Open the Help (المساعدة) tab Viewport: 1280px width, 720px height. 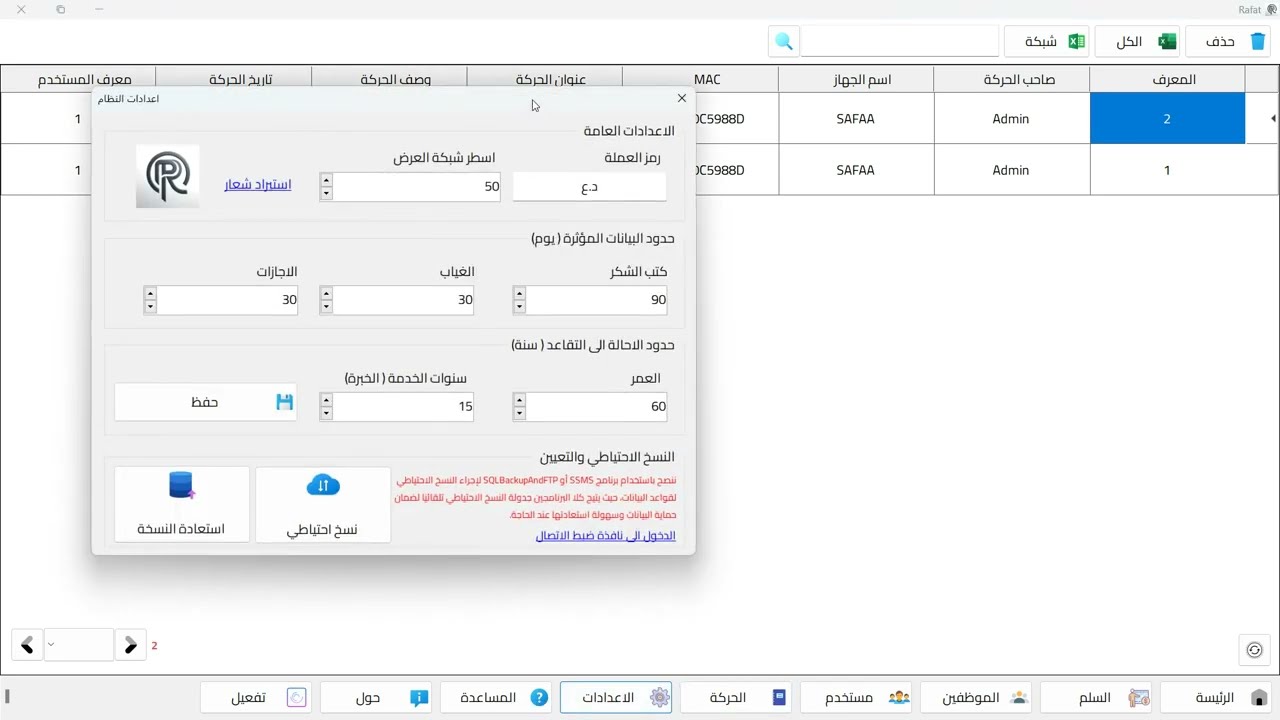pos(496,698)
